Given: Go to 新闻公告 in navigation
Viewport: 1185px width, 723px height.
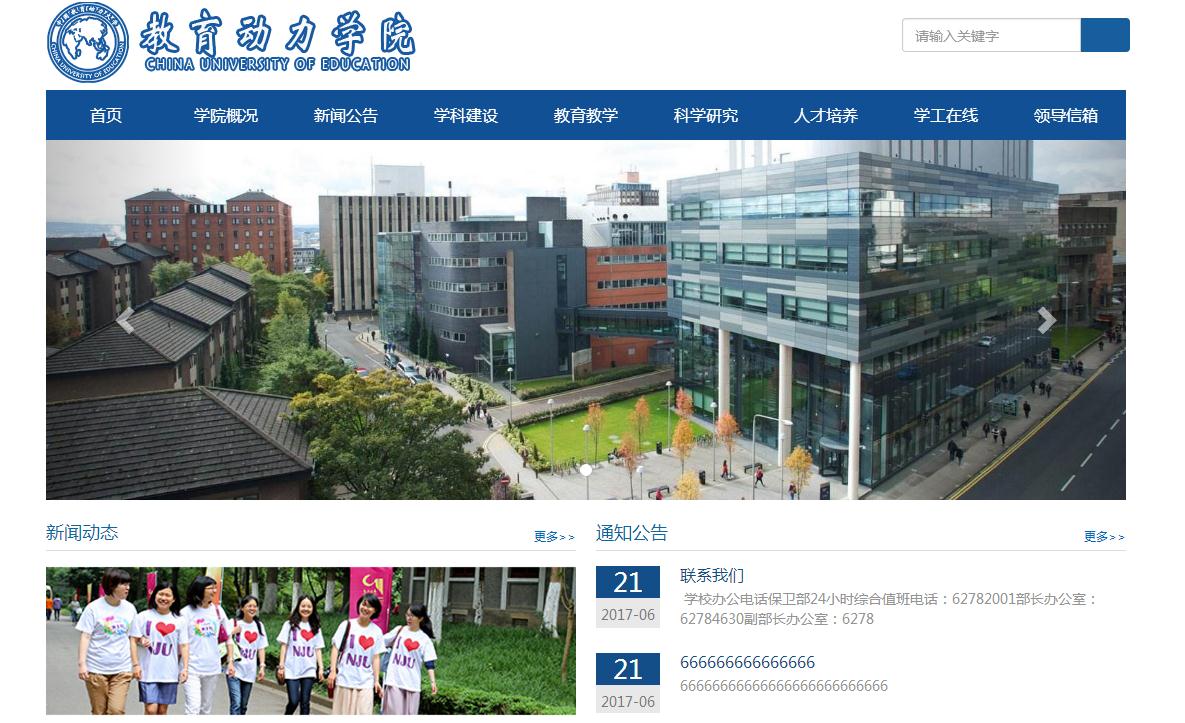Looking at the screenshot, I should 346,115.
